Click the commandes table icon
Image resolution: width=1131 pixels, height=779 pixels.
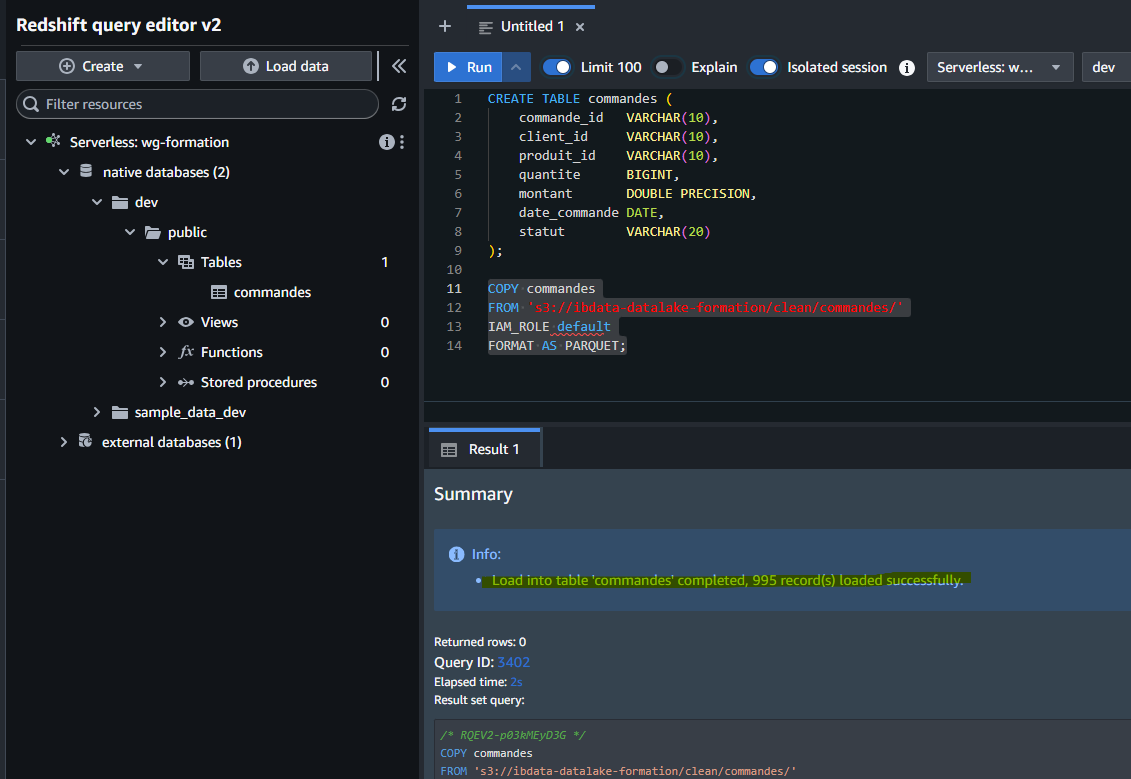tap(219, 292)
